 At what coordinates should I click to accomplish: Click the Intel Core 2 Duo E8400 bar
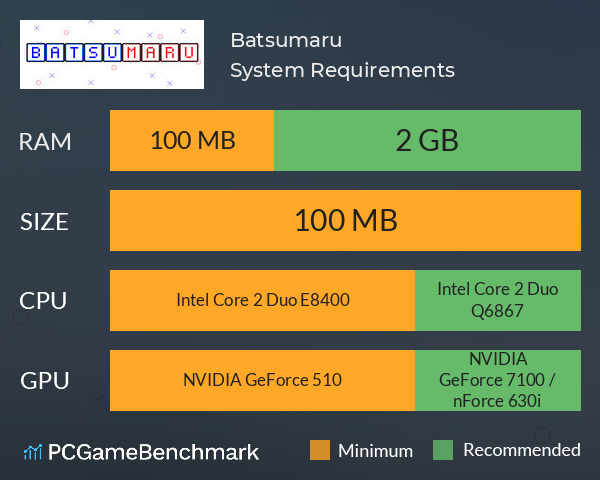262,300
